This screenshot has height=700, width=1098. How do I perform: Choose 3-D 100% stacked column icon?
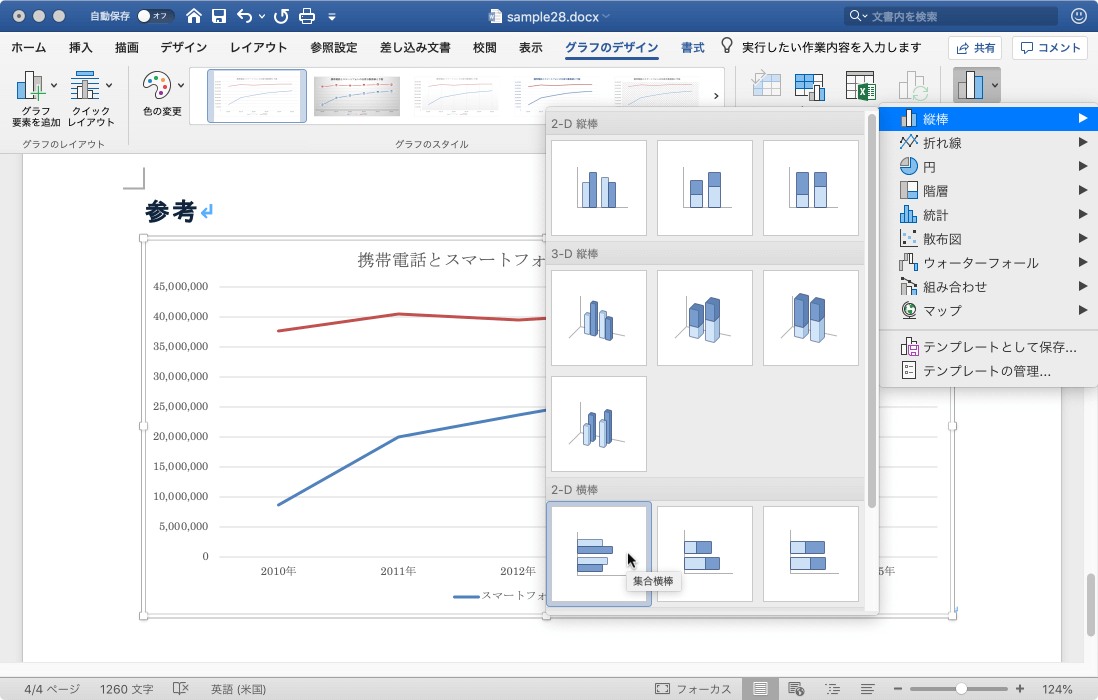(x=811, y=318)
